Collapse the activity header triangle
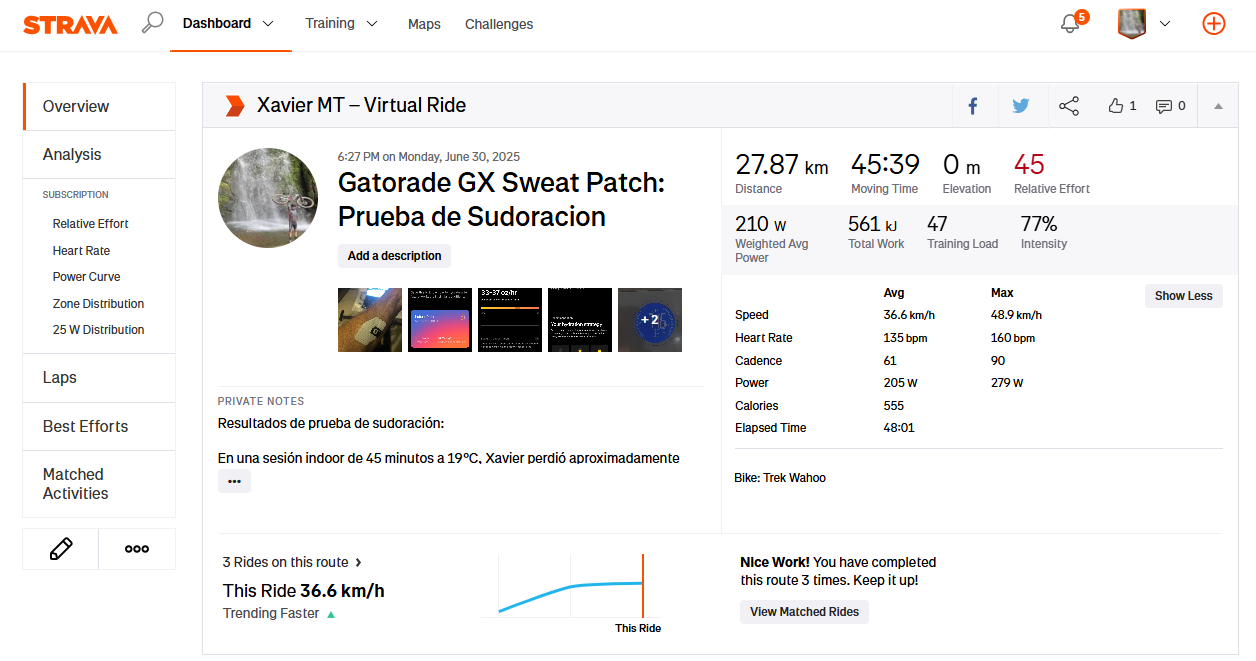This screenshot has height=661, width=1256. click(x=1218, y=106)
